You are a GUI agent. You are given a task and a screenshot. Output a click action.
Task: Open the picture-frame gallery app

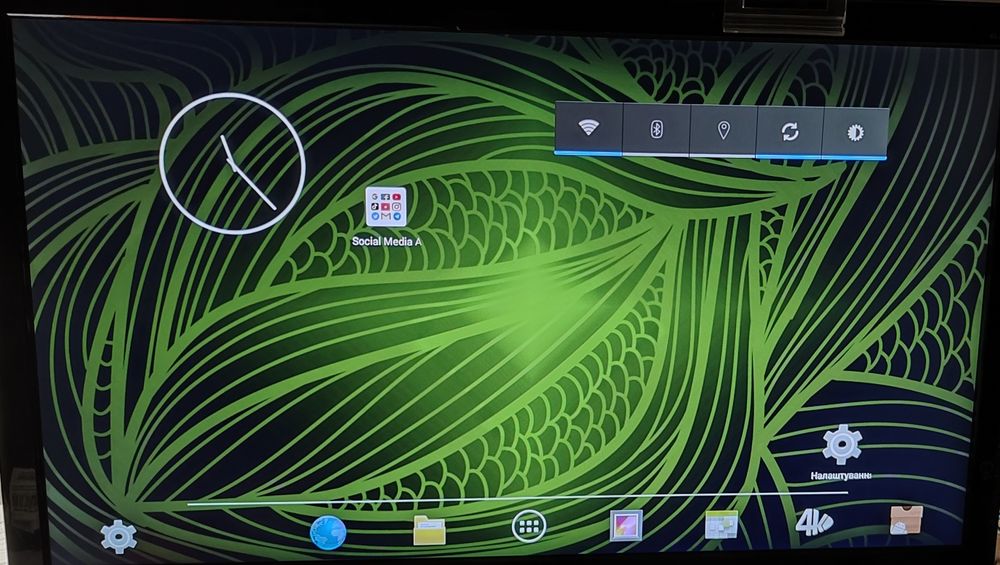(626, 525)
